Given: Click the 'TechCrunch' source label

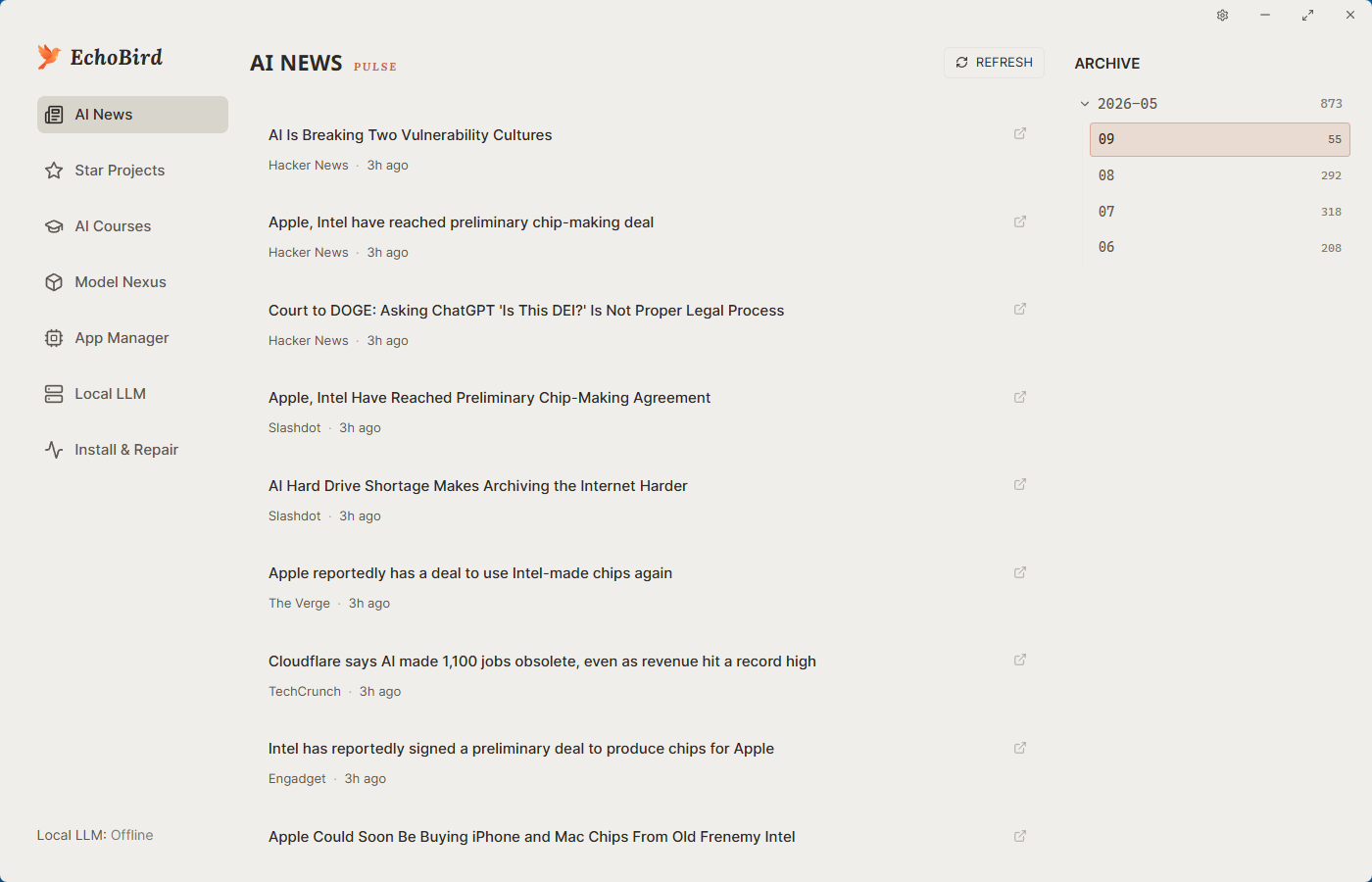Looking at the screenshot, I should pos(305,691).
